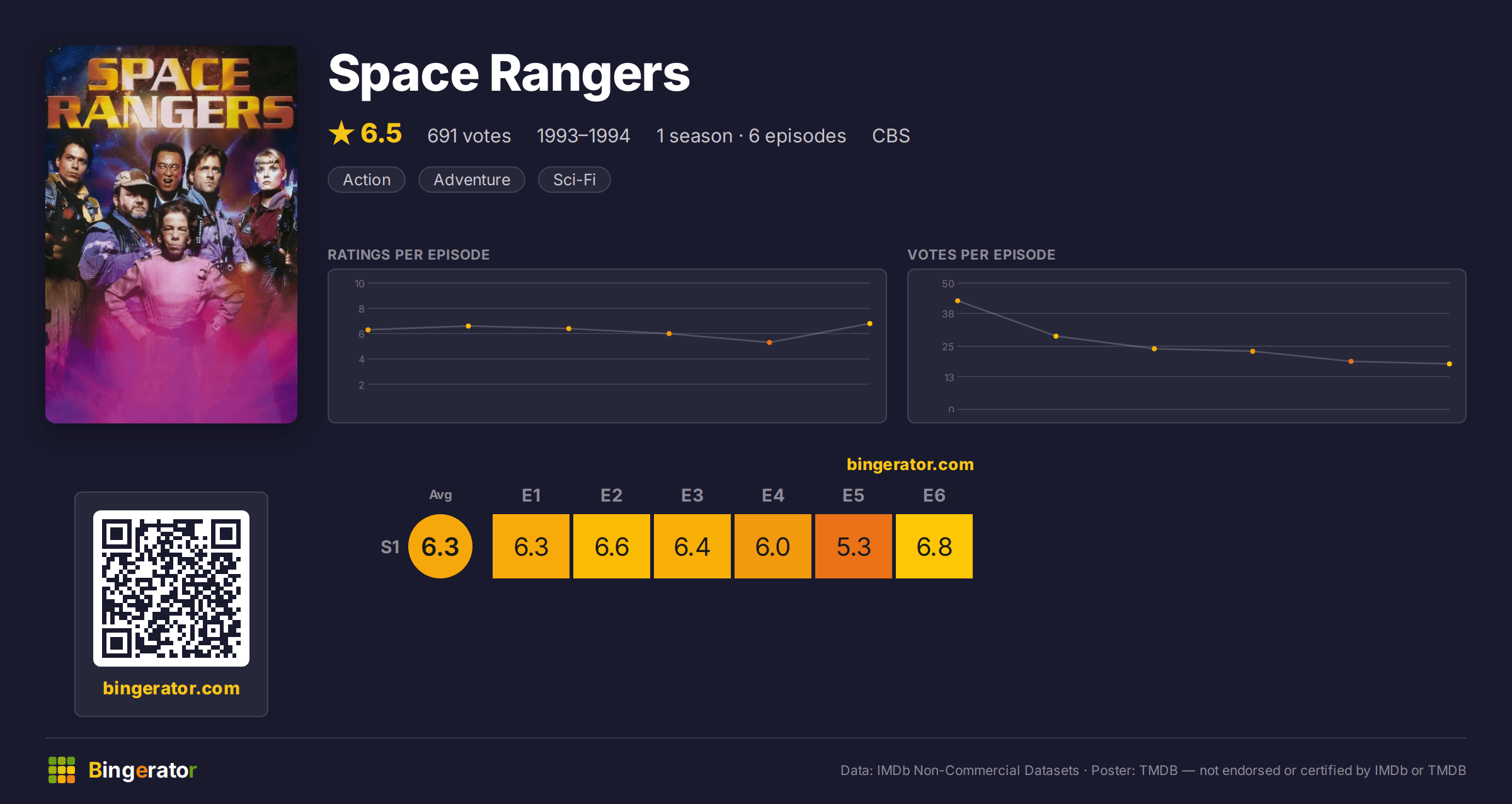Screen dimensions: 1512x804
Task: Open bingerator.com link under the QR code
Action: tap(171, 688)
